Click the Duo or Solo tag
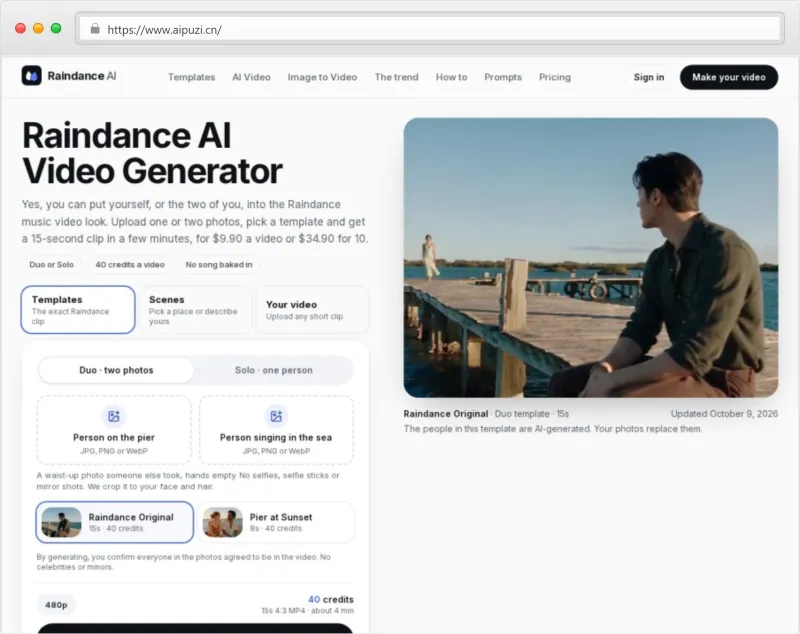The height and width of the screenshot is (634, 800). point(52,265)
